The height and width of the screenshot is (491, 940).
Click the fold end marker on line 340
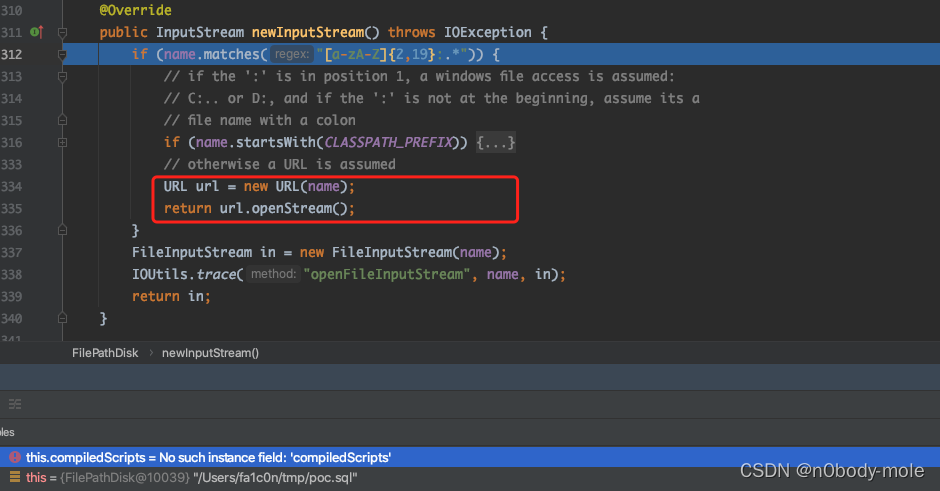tap(62, 318)
